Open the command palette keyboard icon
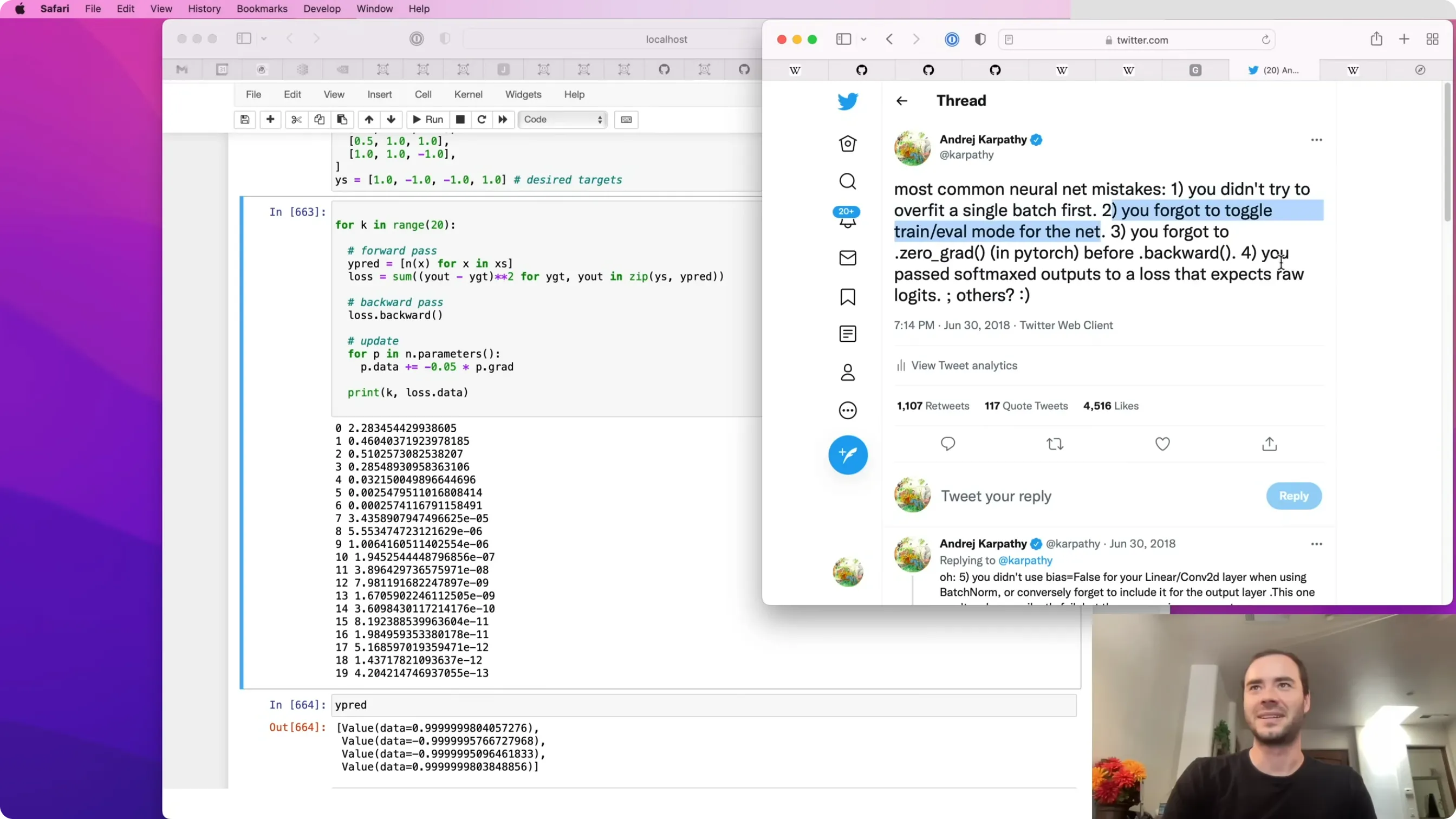 pos(626,119)
